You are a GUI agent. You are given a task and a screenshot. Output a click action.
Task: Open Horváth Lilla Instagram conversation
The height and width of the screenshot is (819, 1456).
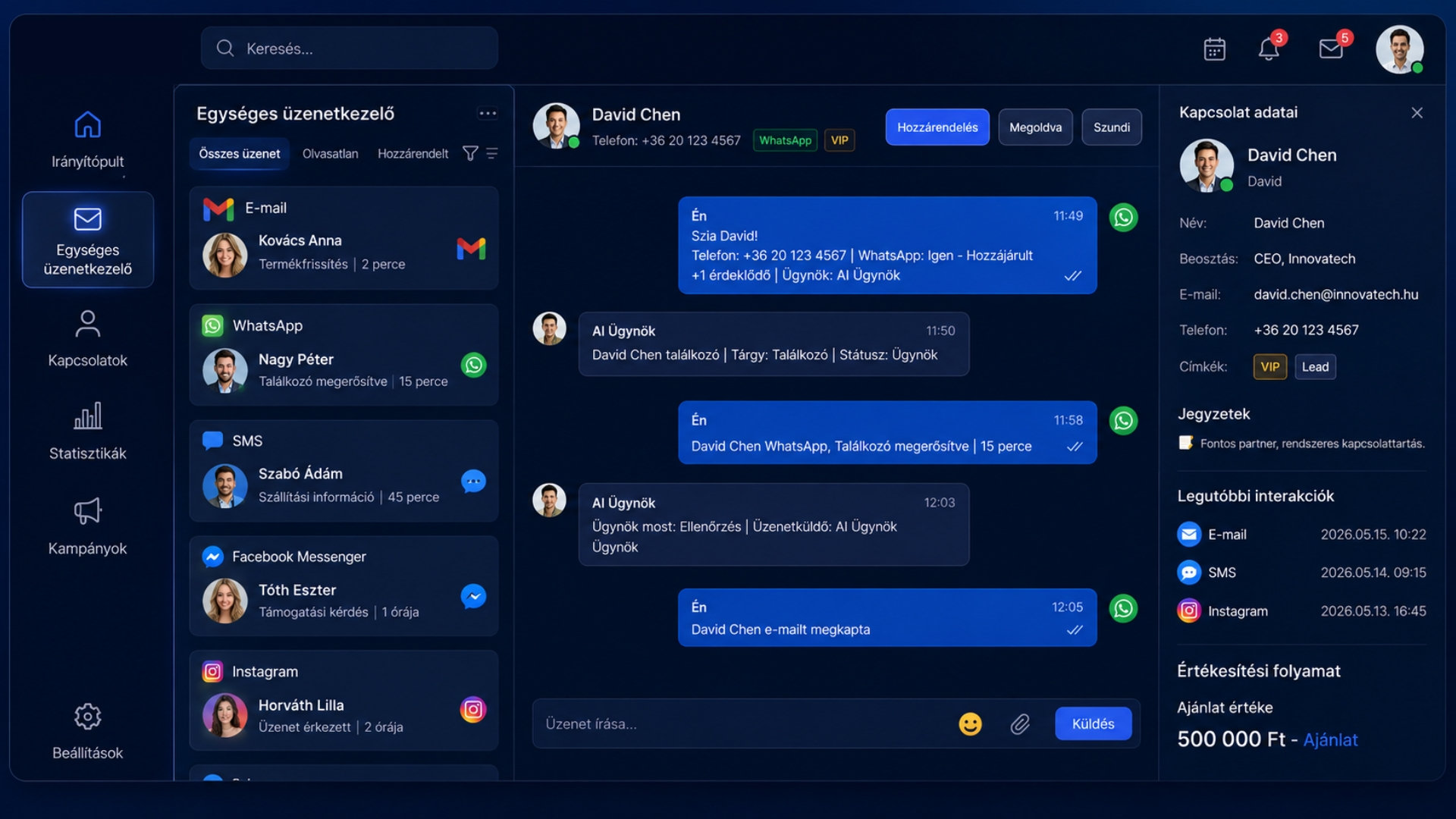point(344,701)
